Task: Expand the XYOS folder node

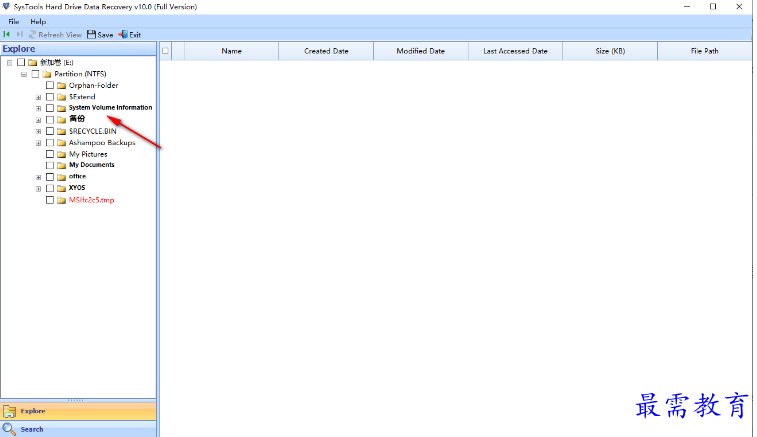Action: click(x=38, y=189)
